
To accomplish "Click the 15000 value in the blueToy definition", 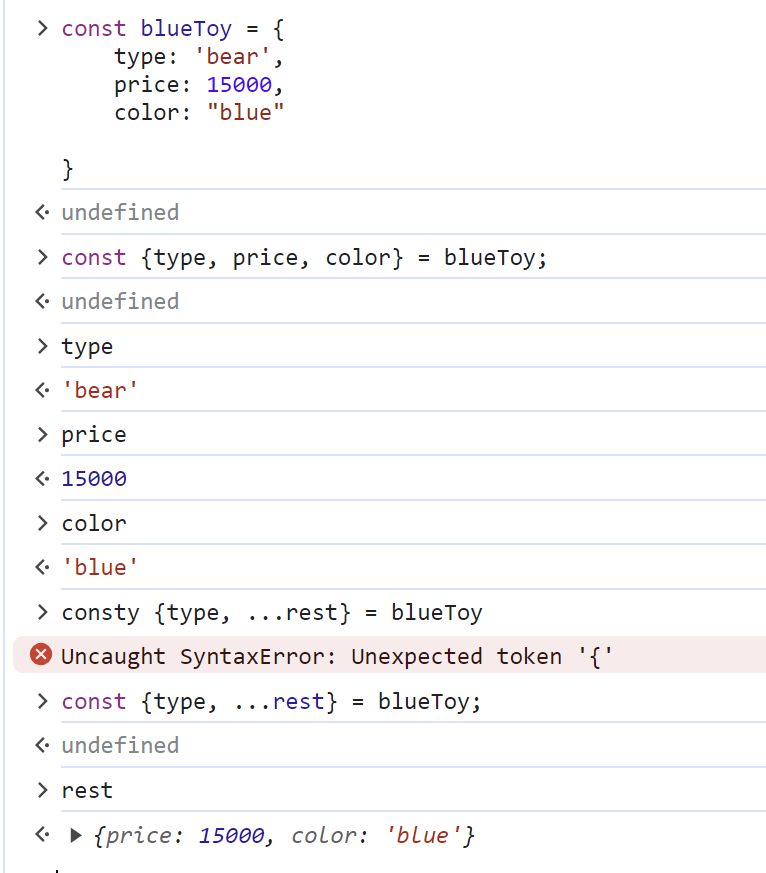I will (239, 85).
